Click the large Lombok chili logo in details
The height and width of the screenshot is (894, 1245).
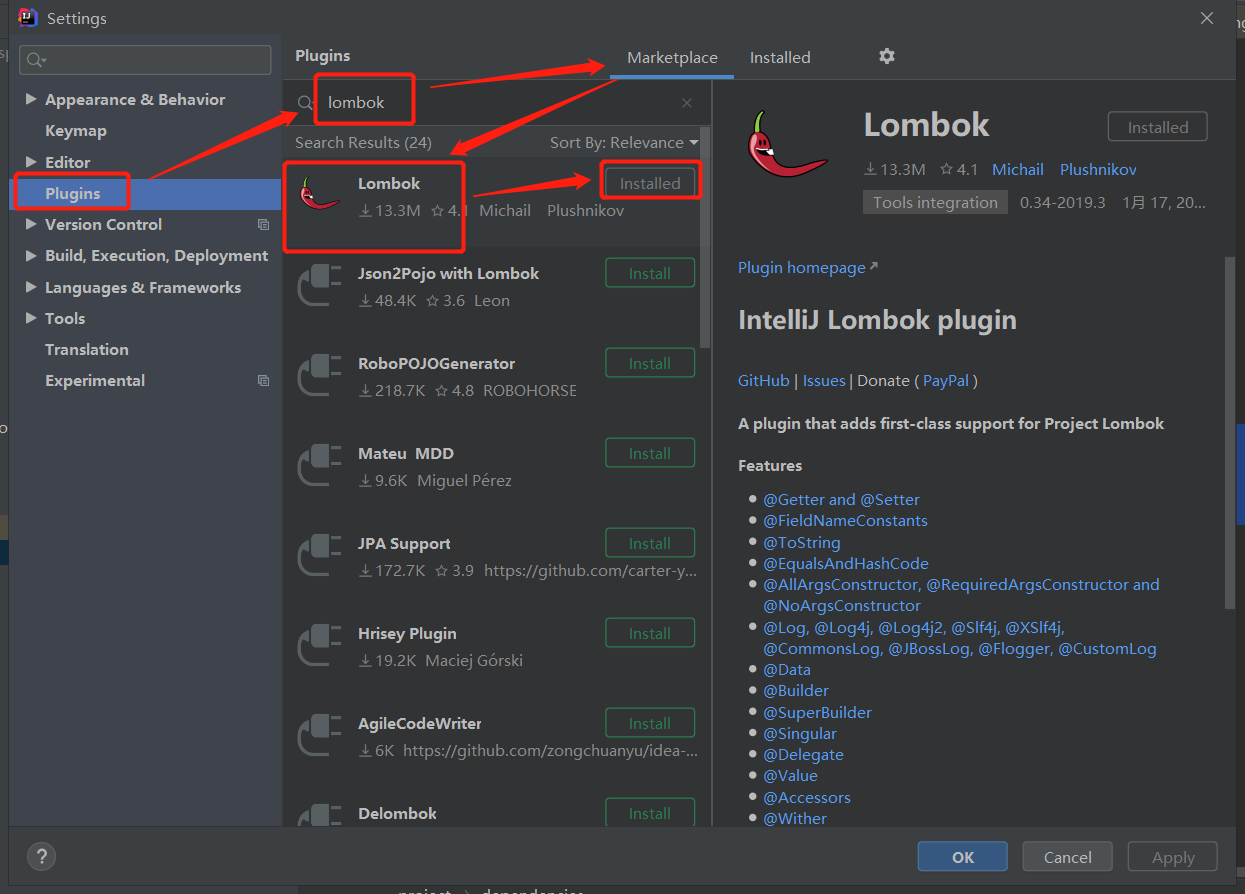click(x=787, y=145)
